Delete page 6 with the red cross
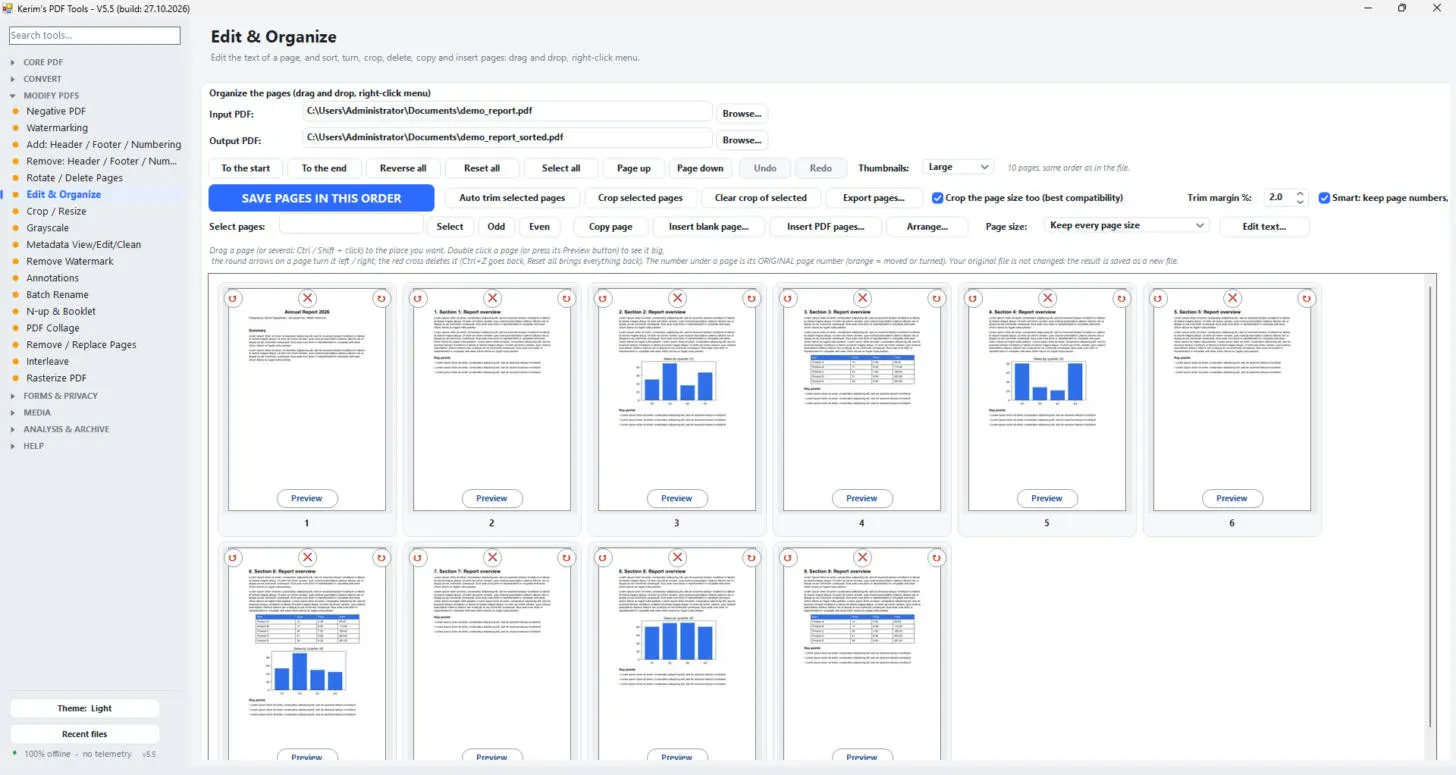Viewport: 1456px width, 775px height. point(1232,298)
